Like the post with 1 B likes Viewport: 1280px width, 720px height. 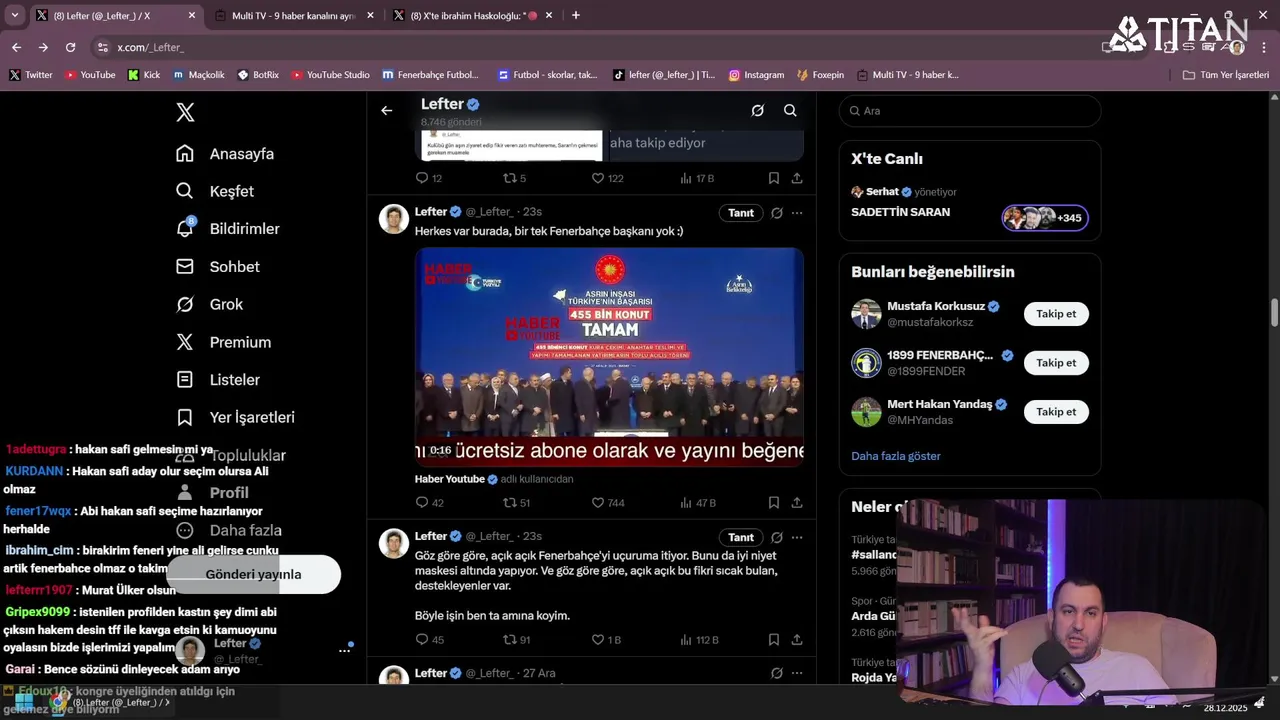click(606, 640)
